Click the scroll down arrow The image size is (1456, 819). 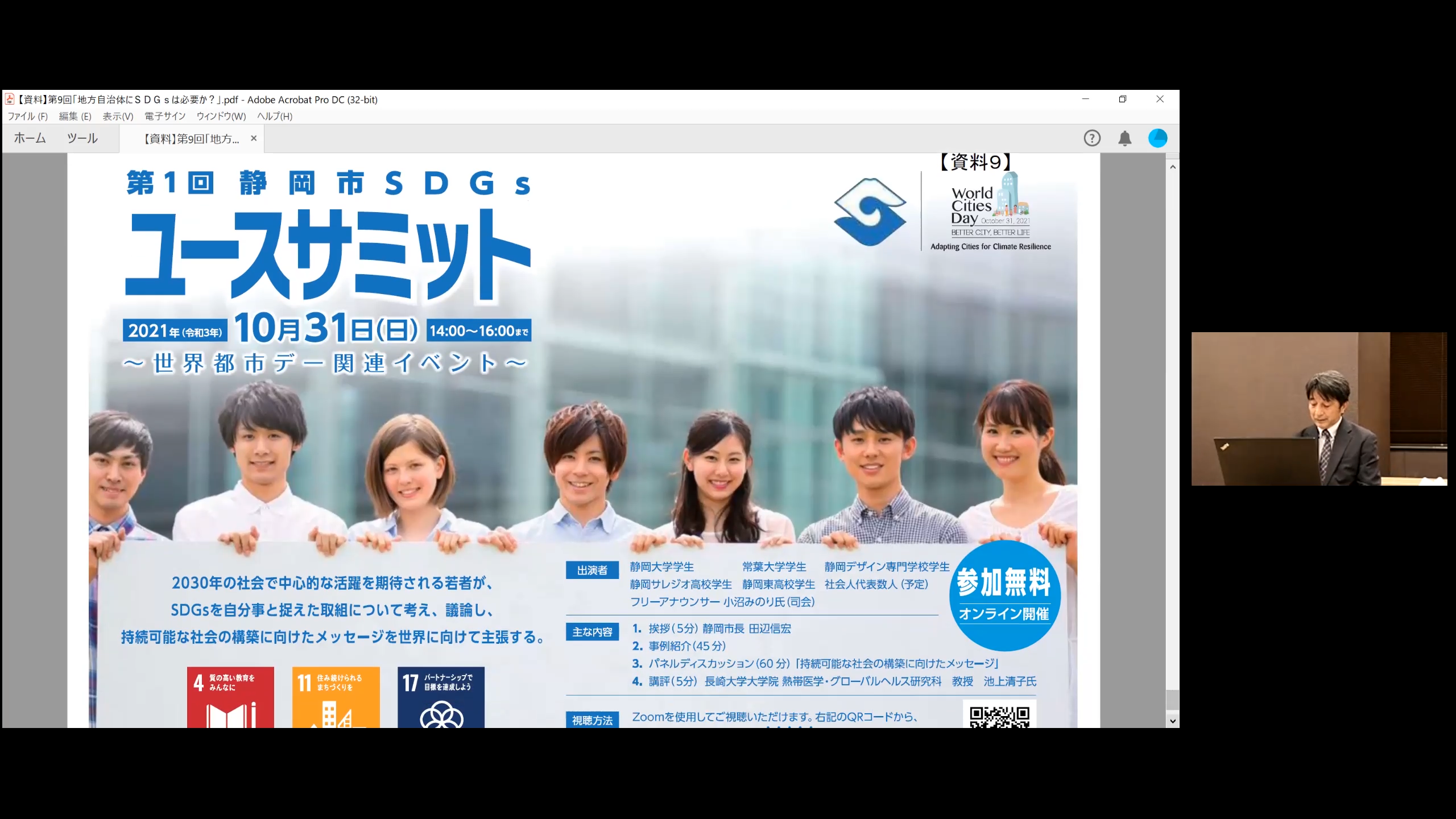1173,721
